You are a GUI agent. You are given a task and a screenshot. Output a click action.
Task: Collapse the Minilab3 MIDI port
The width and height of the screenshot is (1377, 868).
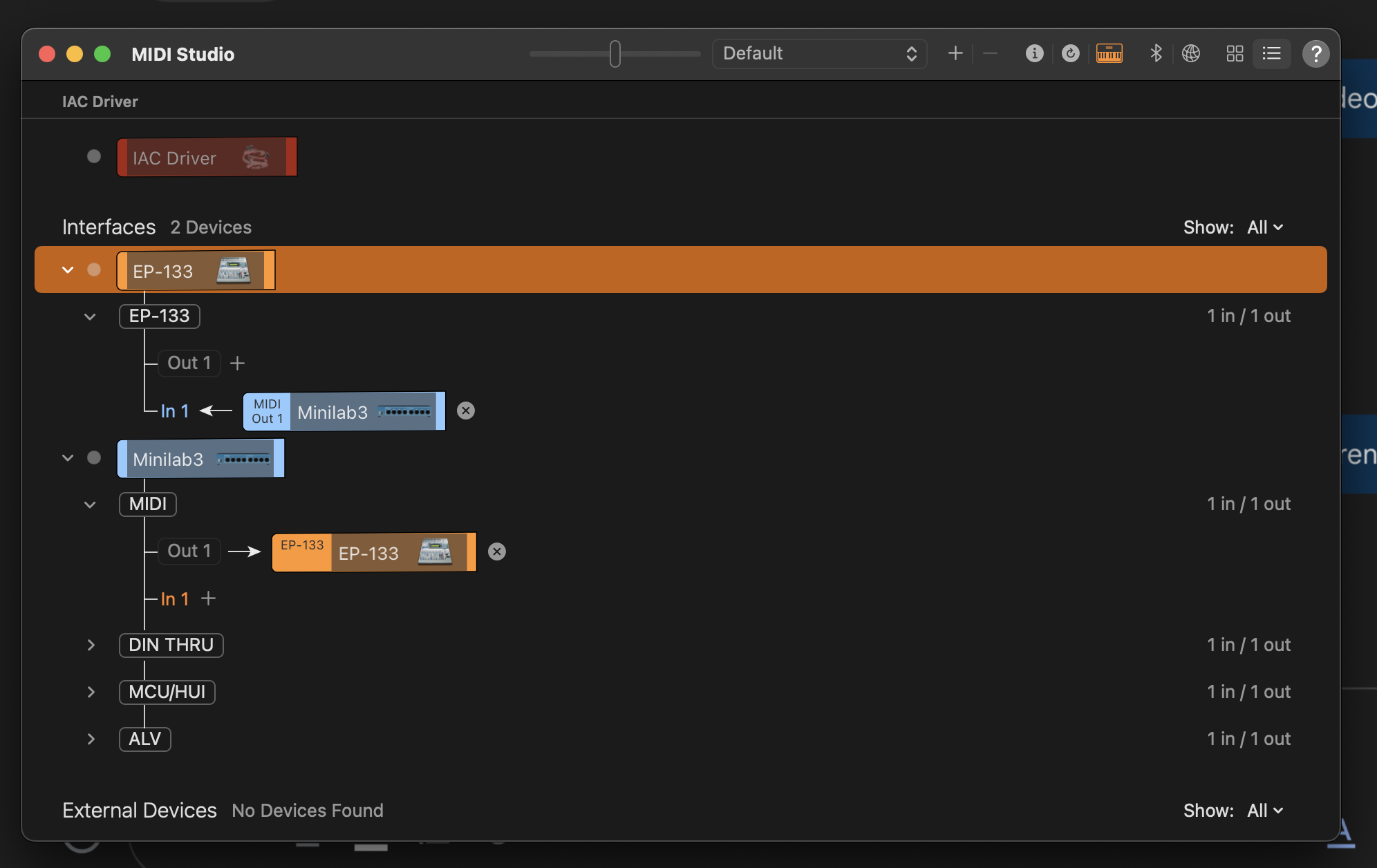[x=90, y=504]
